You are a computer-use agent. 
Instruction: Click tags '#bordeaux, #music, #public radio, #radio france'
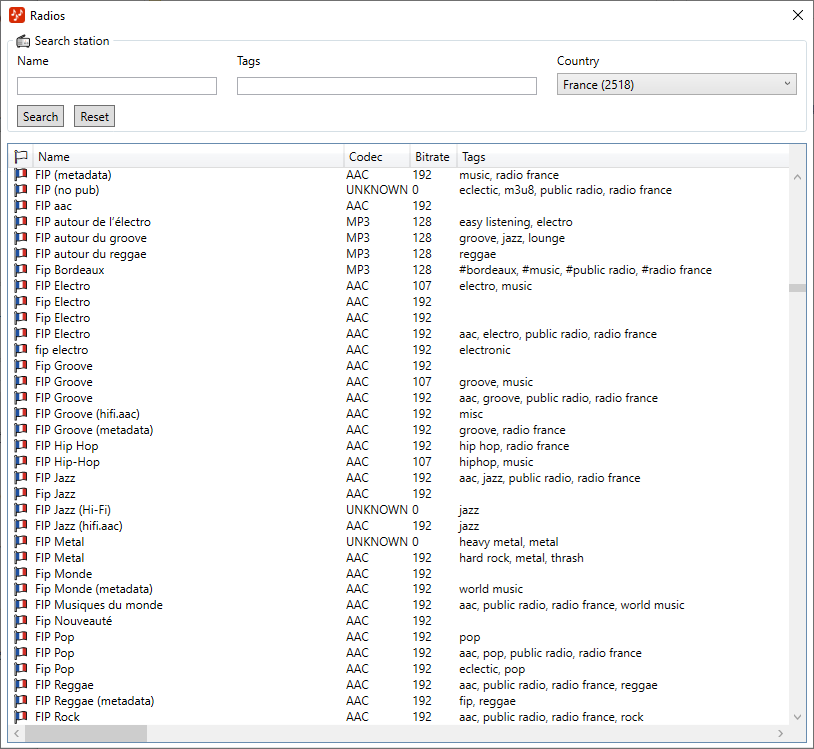[x=586, y=270]
